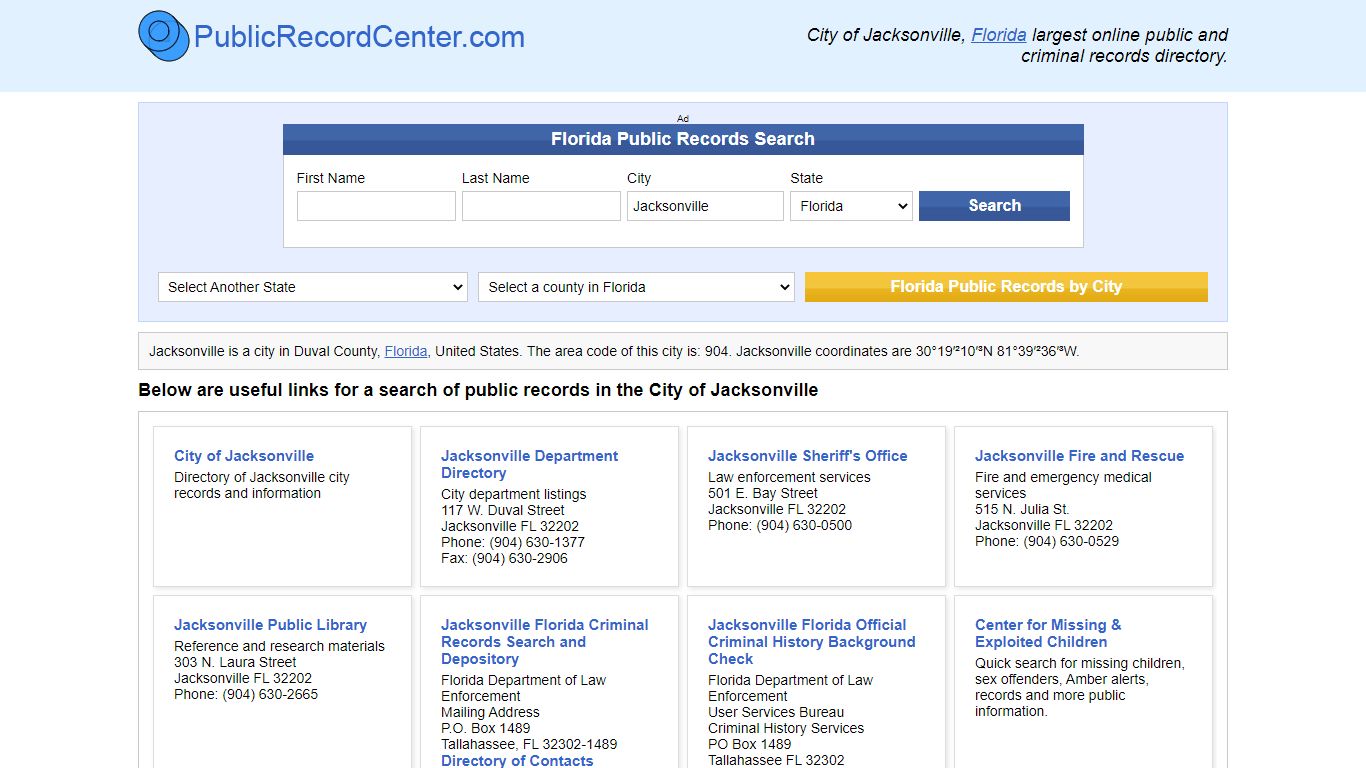Screen dimensions: 1366x768
Task: Open the Directory of Contacts link
Action: tap(517, 760)
